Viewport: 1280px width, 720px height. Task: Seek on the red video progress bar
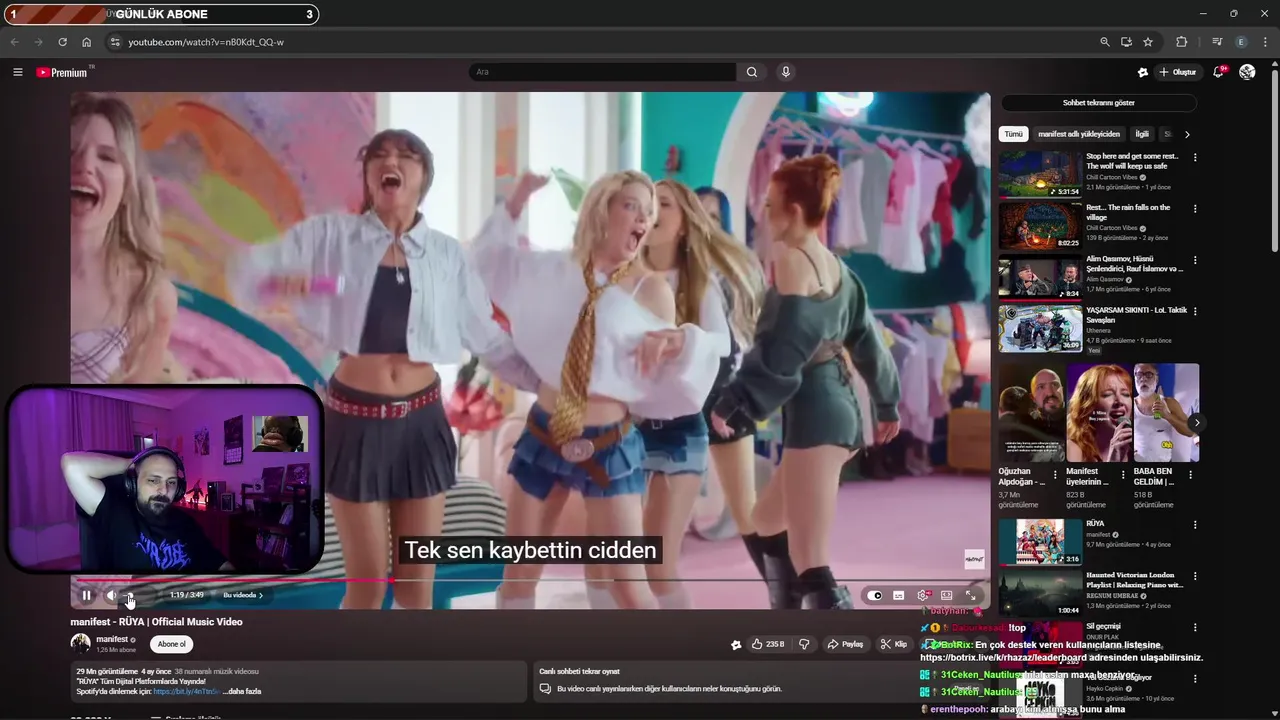[x=530, y=580]
